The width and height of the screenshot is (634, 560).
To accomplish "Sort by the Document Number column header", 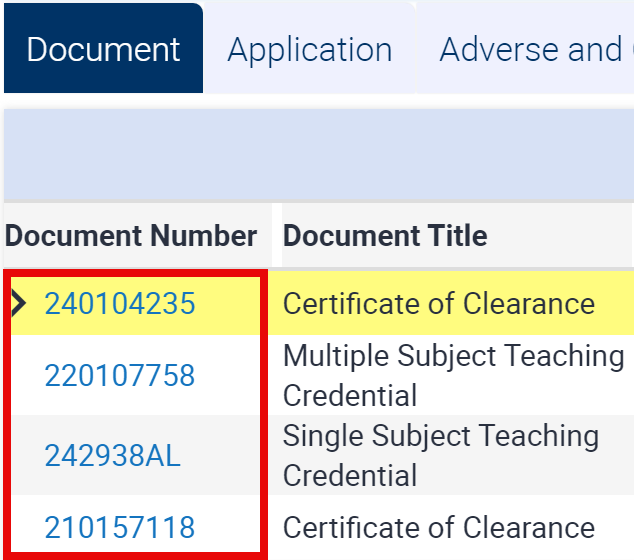I will pyautogui.click(x=131, y=236).
